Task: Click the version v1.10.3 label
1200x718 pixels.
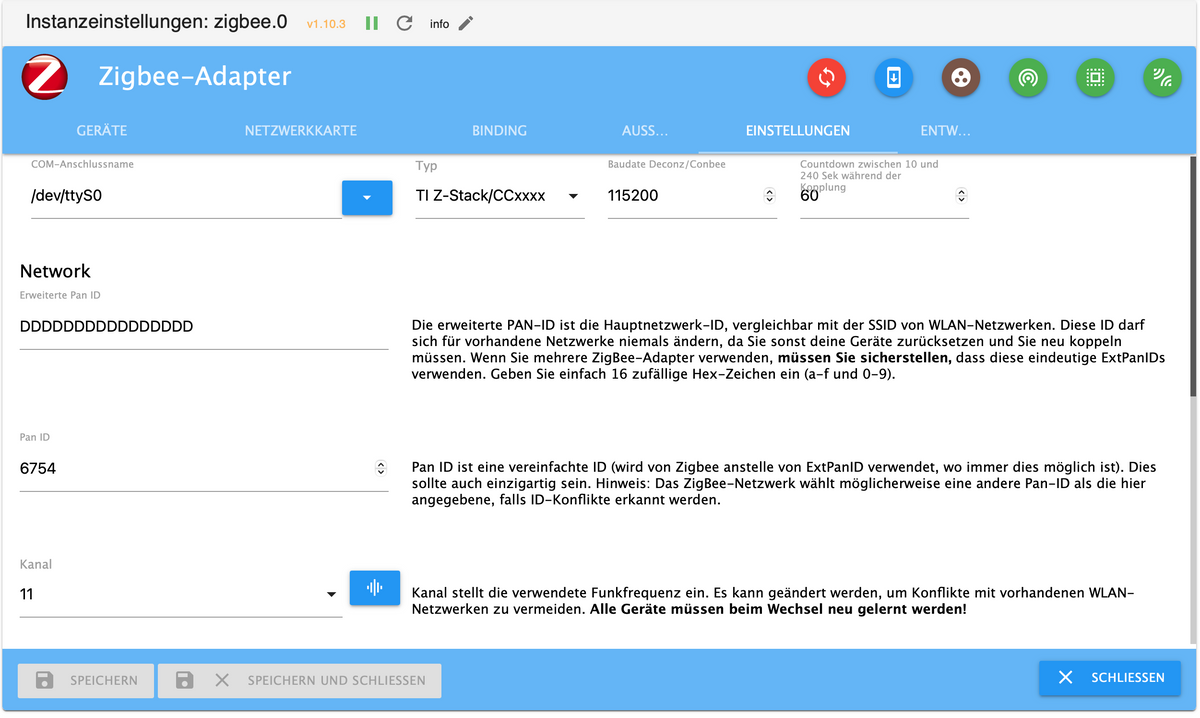Action: click(326, 23)
